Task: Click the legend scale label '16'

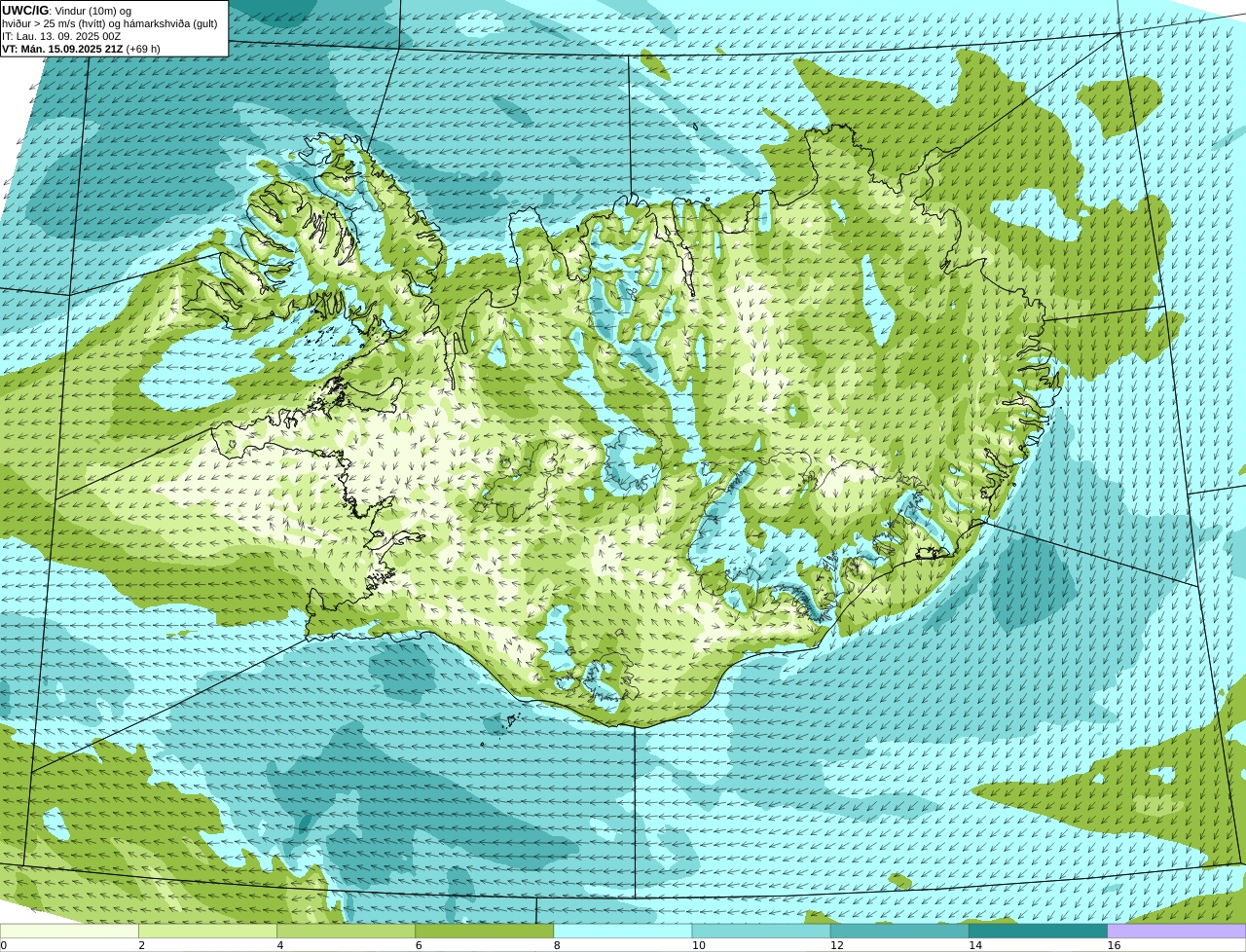Action: coord(1114,945)
